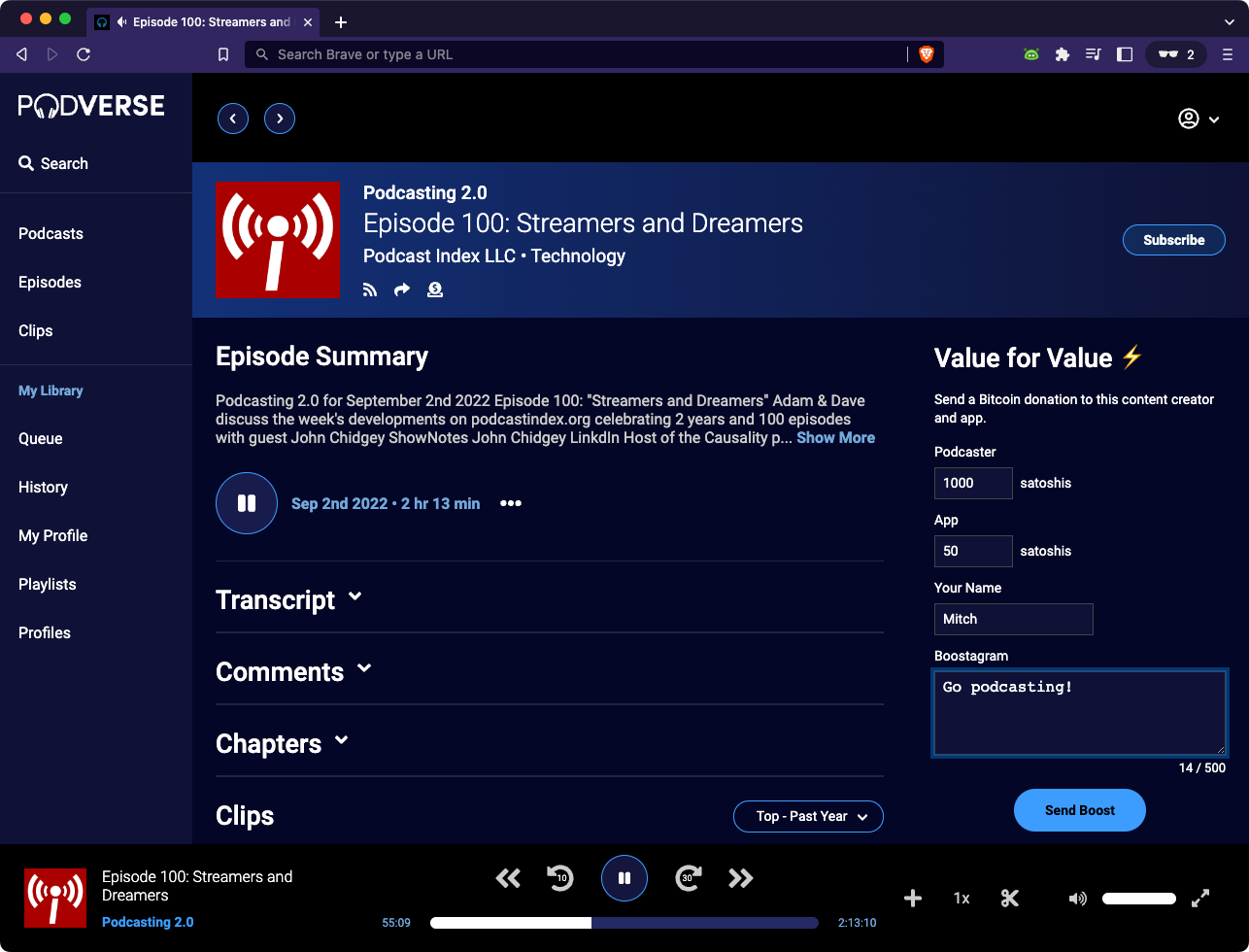The width and height of the screenshot is (1249, 952).
Task: Click the episode artwork in header
Action: click(278, 240)
